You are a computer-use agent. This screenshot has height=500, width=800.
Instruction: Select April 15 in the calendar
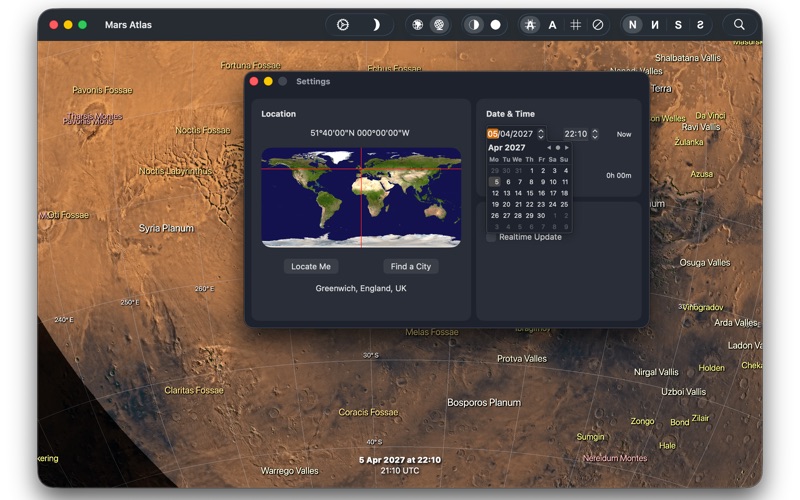click(x=530, y=193)
